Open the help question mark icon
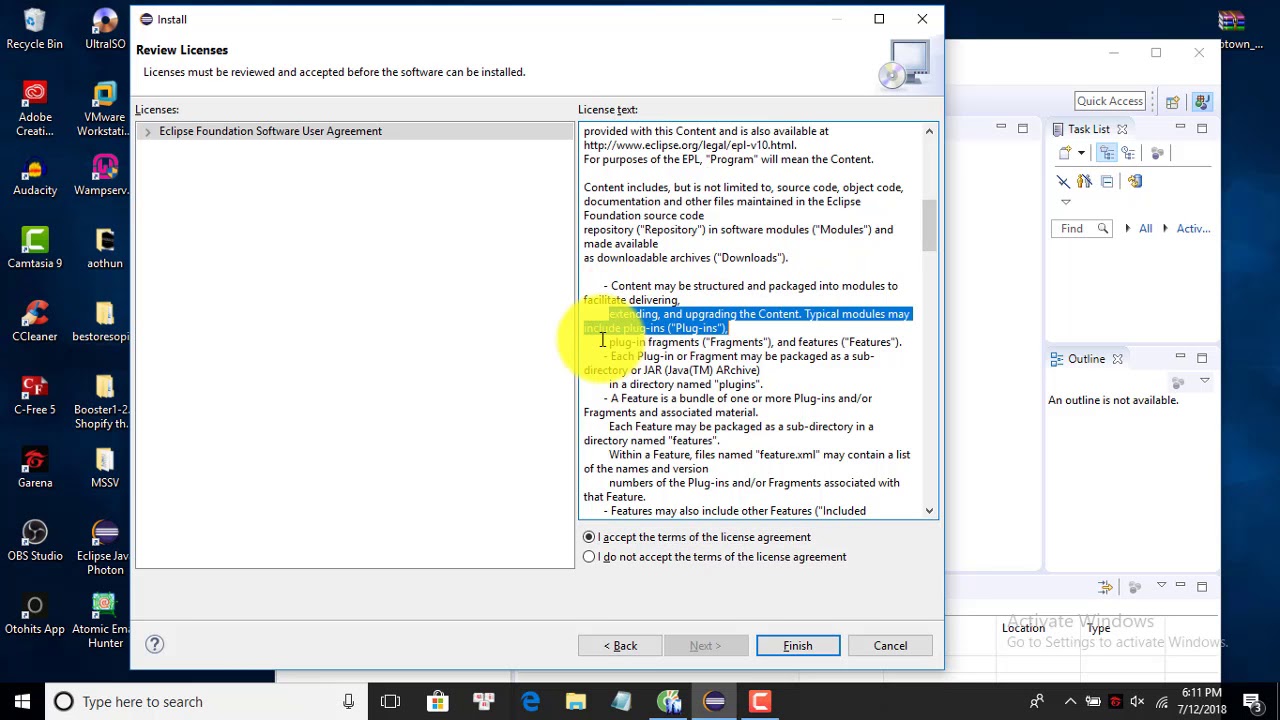This screenshot has height=720, width=1280. [155, 645]
